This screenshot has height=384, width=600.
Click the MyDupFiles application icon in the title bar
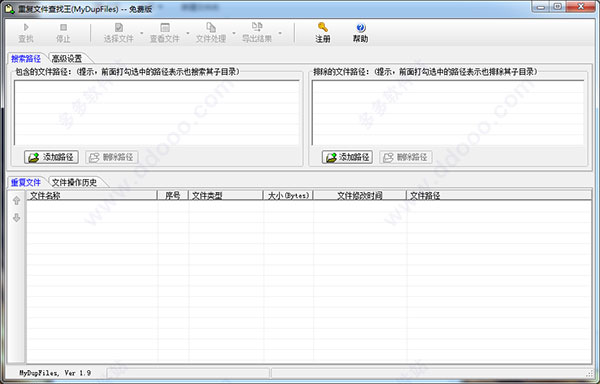pos(9,8)
